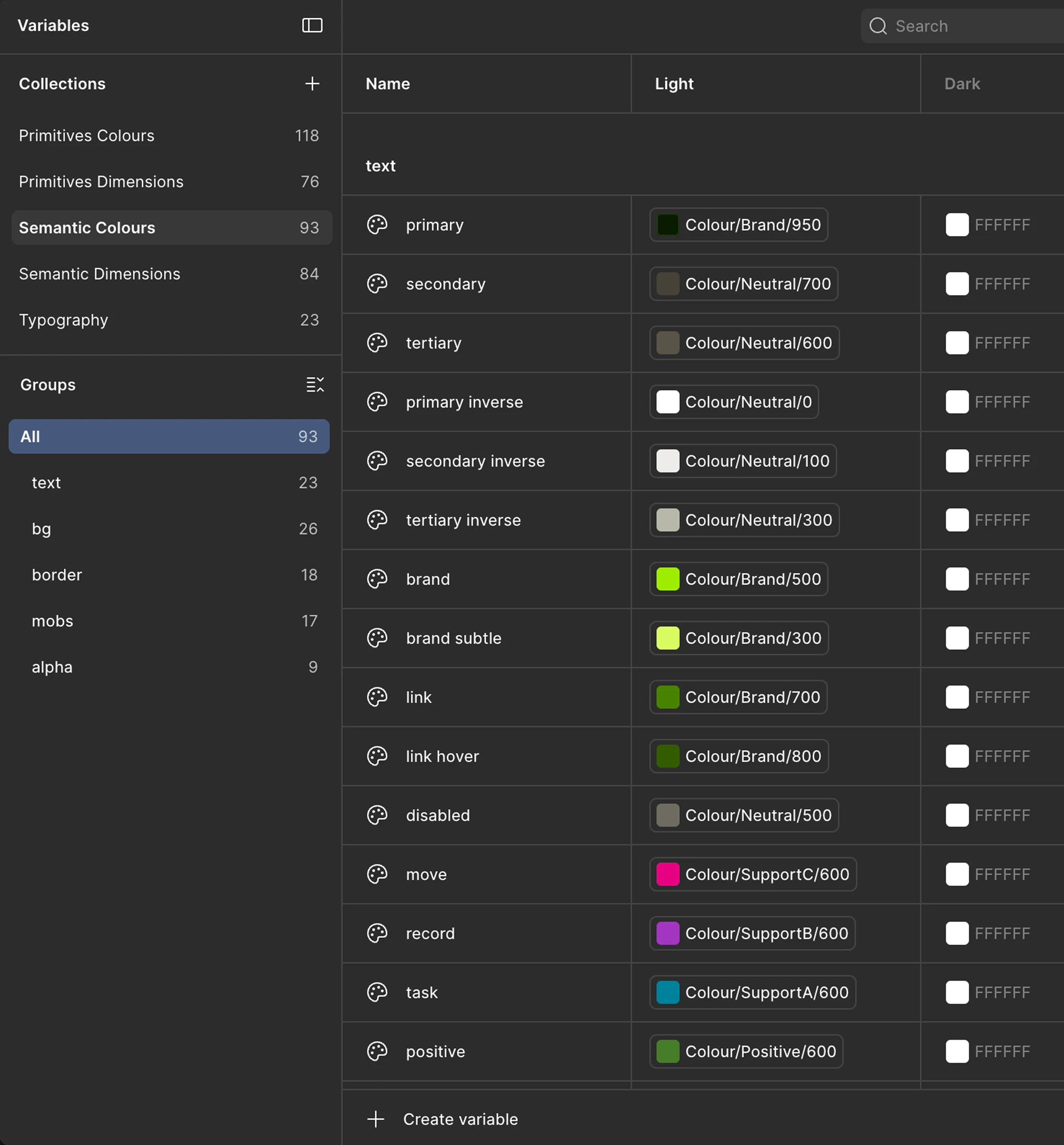Click the Colour/Neutral/700 alias chip
The width and height of the screenshot is (1064, 1145).
[x=743, y=284]
